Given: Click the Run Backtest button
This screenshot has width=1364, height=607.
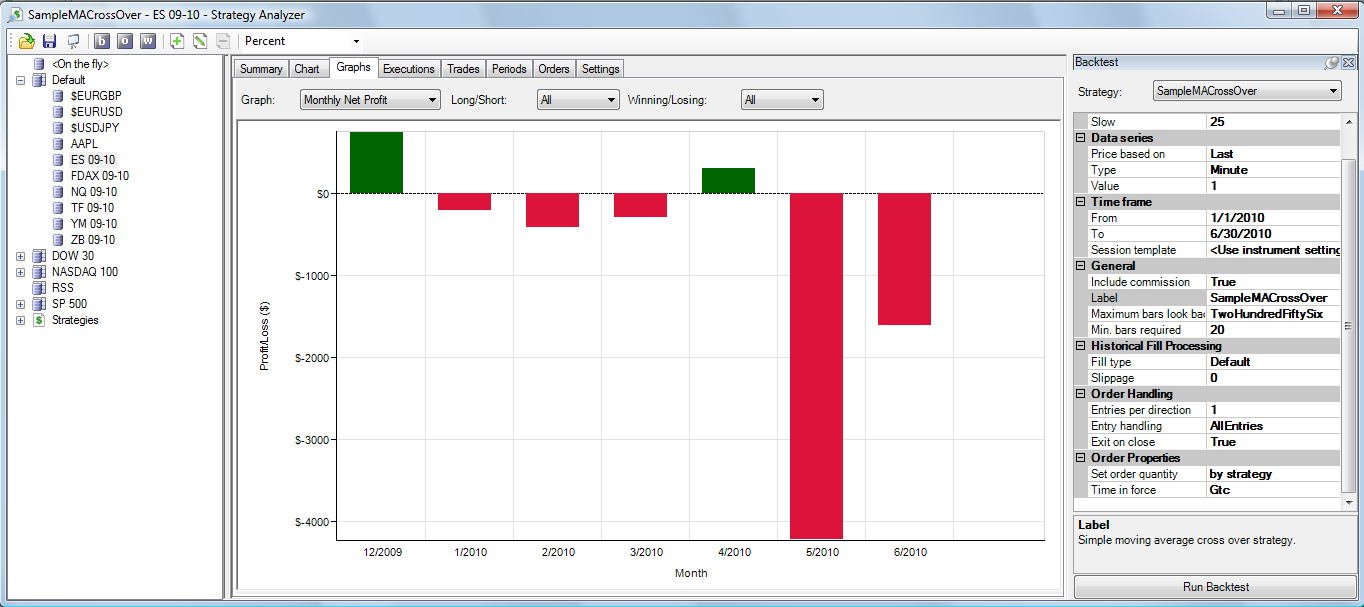Looking at the screenshot, I should tap(1215, 587).
